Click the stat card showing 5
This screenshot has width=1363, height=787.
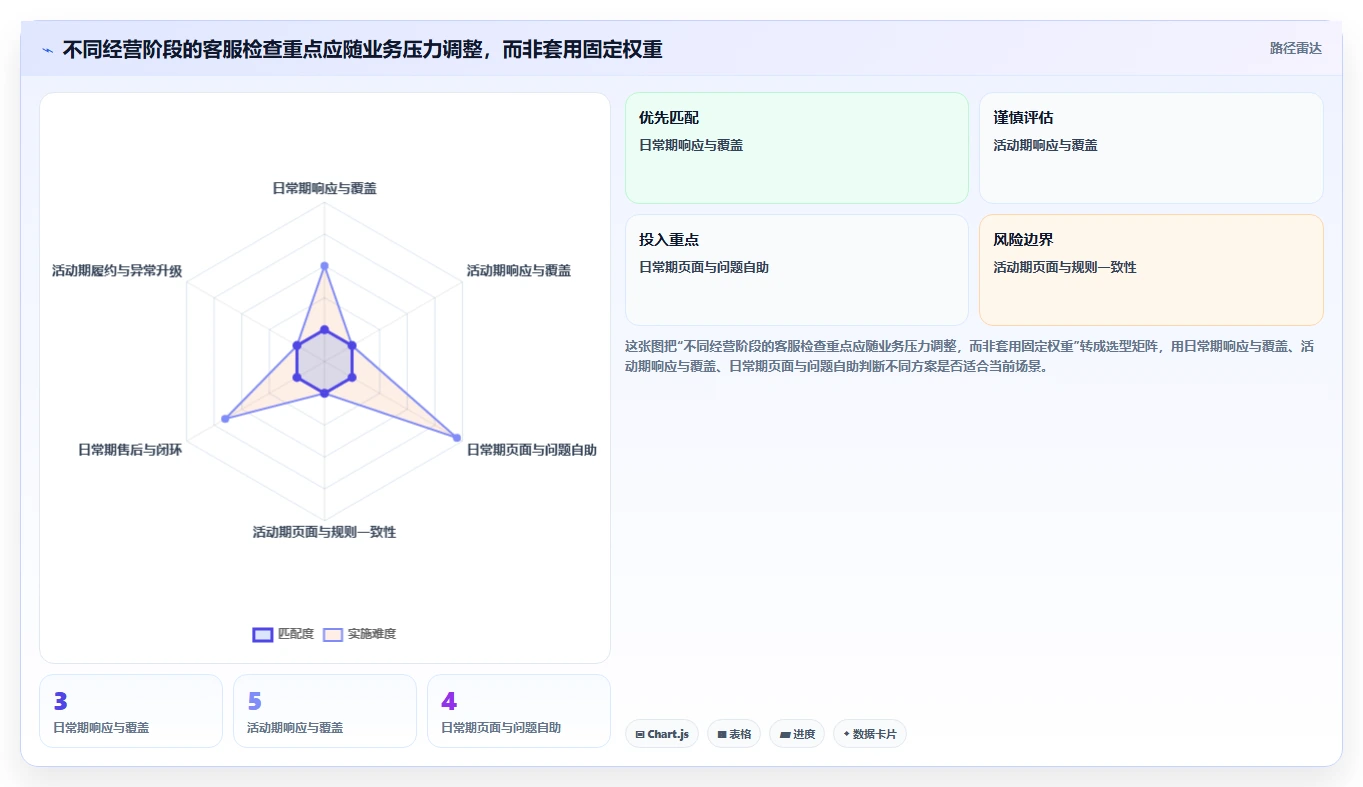pyautogui.click(x=325, y=711)
